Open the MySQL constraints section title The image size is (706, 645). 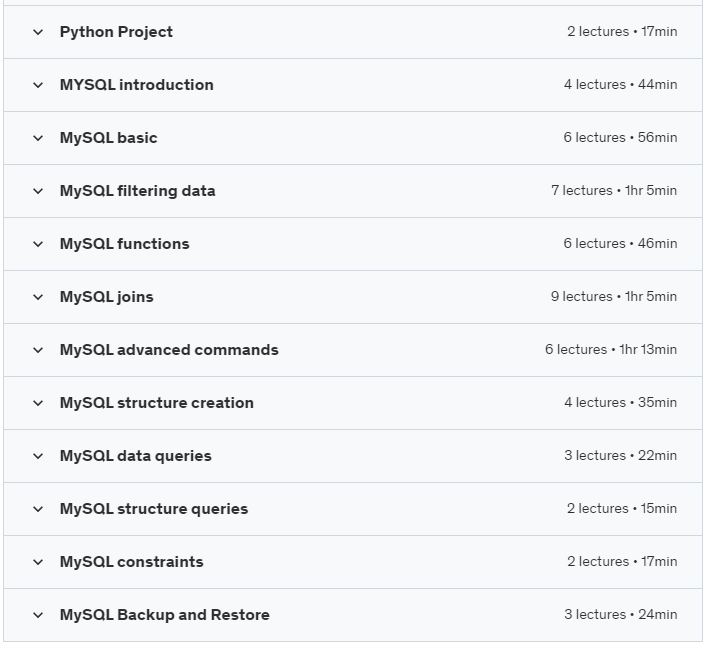pos(131,562)
